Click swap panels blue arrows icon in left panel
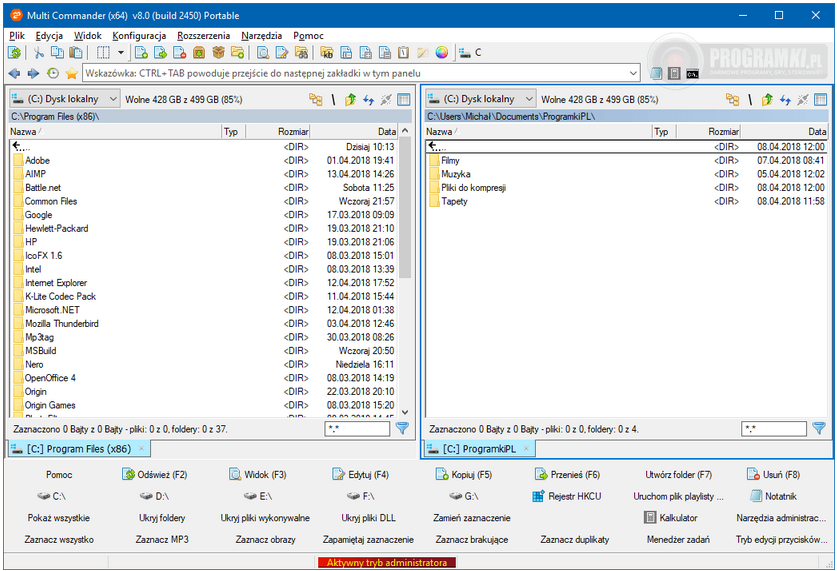Screen dimensions: 837x571 [x=368, y=99]
